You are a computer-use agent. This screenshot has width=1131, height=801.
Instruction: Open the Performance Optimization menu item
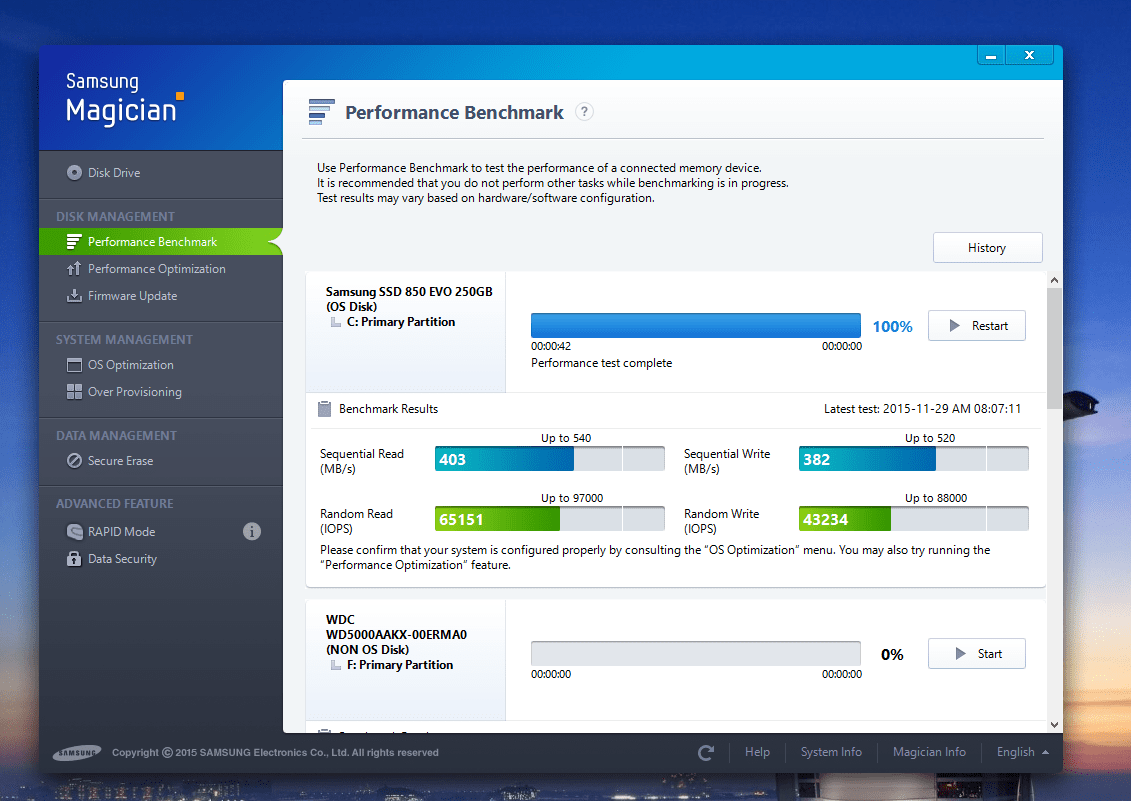coord(157,268)
